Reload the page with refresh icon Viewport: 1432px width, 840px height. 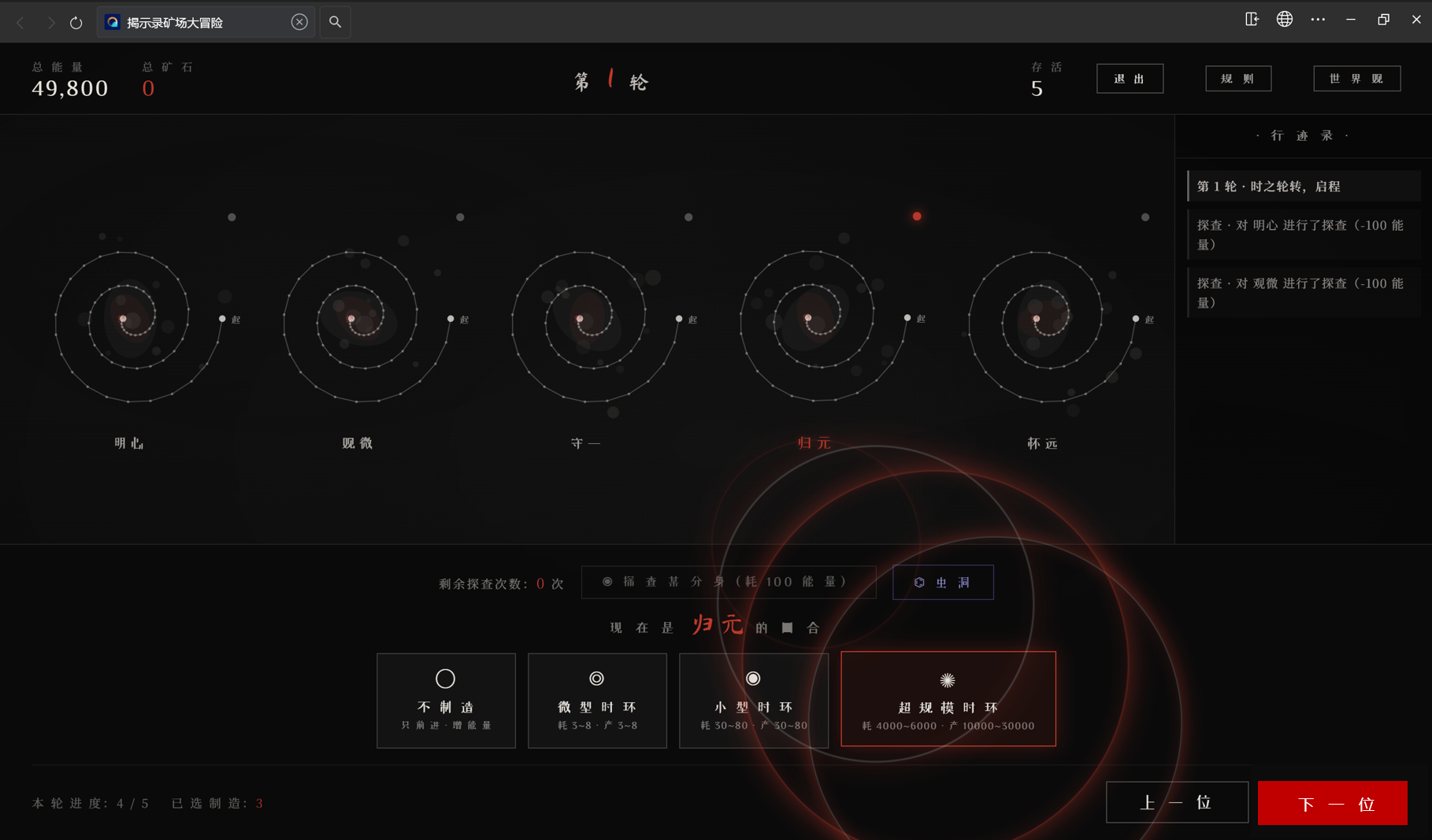click(x=76, y=23)
